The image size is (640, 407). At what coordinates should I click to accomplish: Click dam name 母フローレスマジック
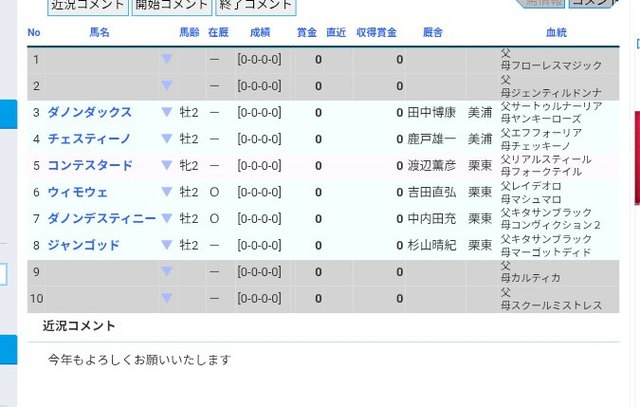tap(551, 66)
